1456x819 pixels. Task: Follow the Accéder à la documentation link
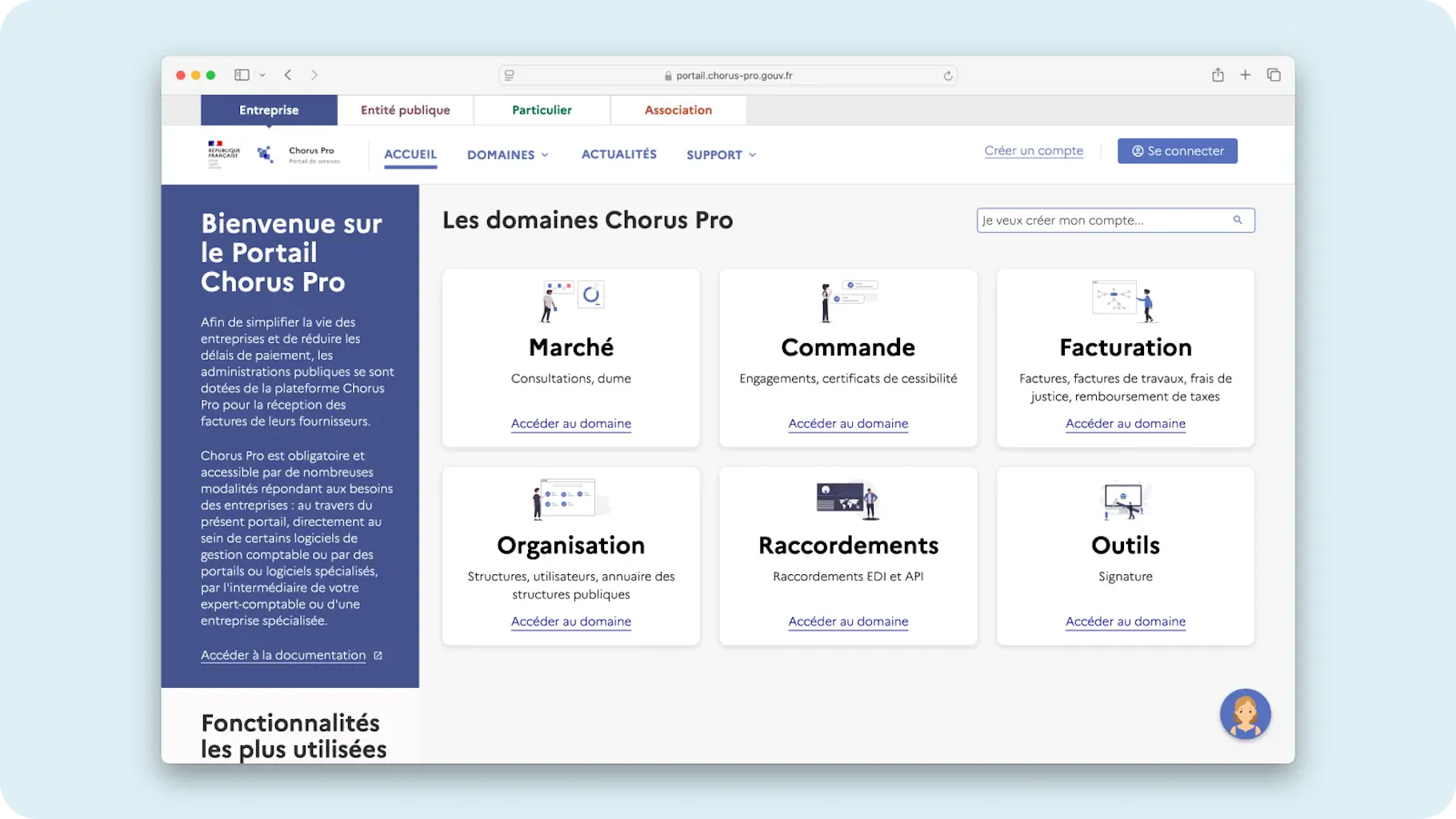pyautogui.click(x=291, y=655)
